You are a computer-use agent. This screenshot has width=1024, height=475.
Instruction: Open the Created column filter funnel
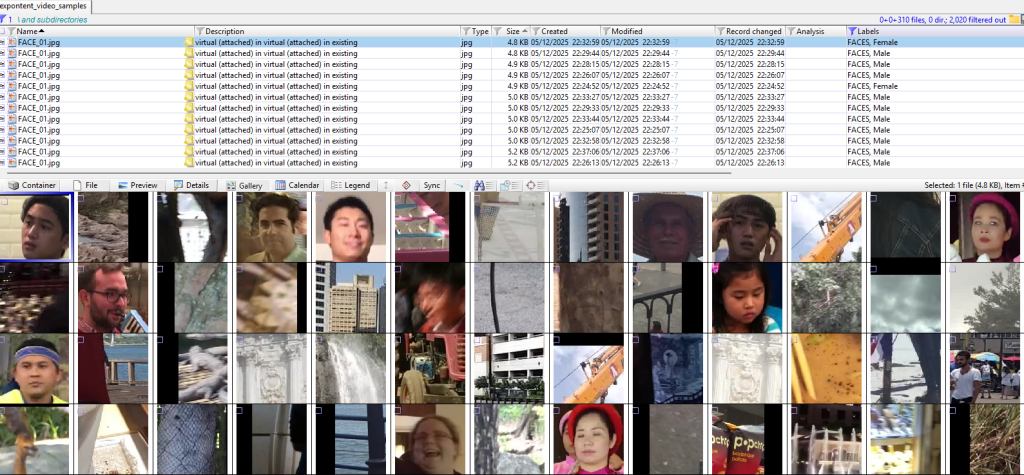pos(535,31)
